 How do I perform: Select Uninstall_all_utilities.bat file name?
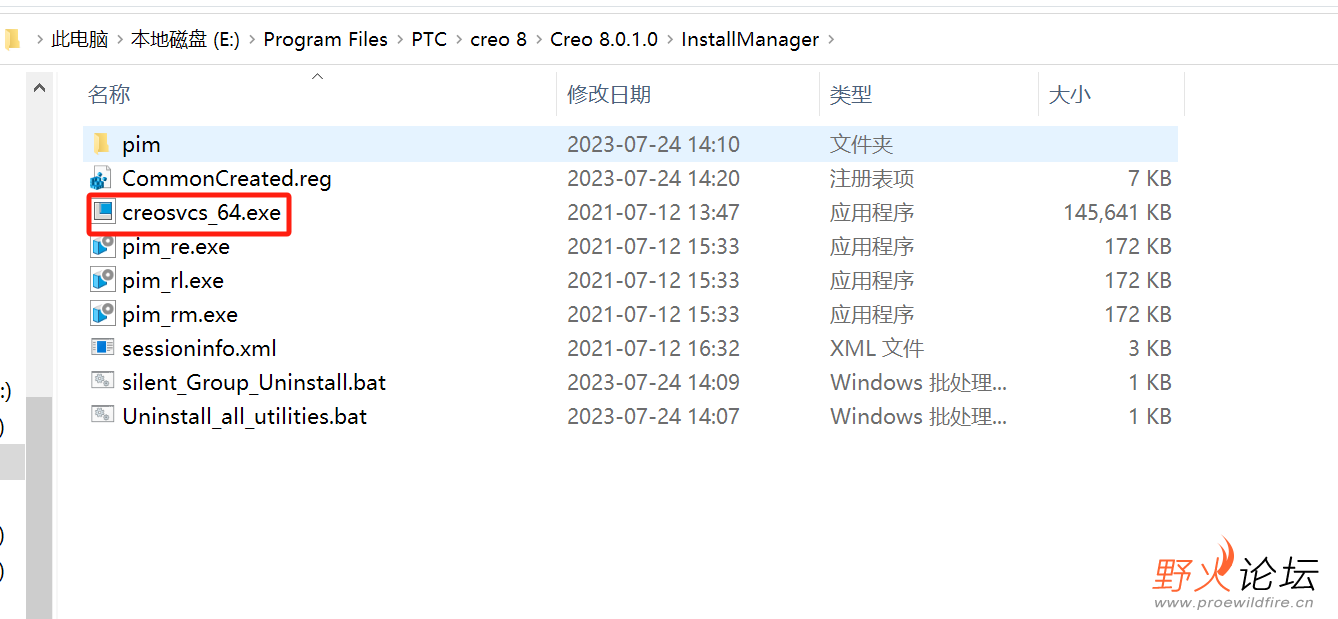[x=245, y=417]
